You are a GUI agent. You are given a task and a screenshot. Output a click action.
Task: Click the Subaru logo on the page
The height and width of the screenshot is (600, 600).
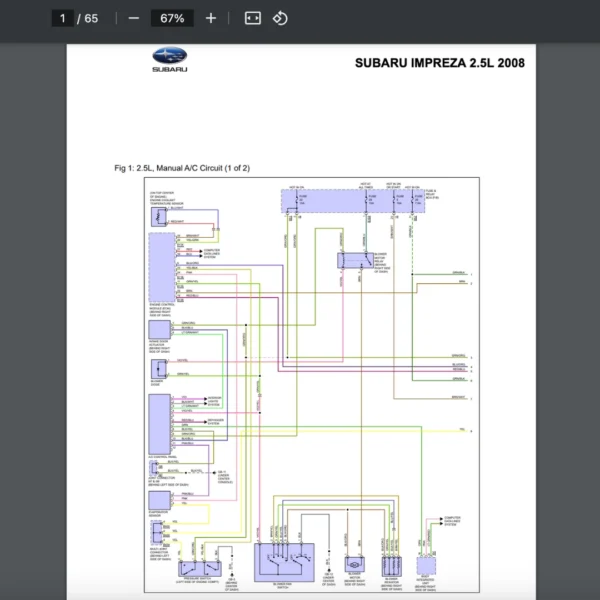tap(170, 60)
